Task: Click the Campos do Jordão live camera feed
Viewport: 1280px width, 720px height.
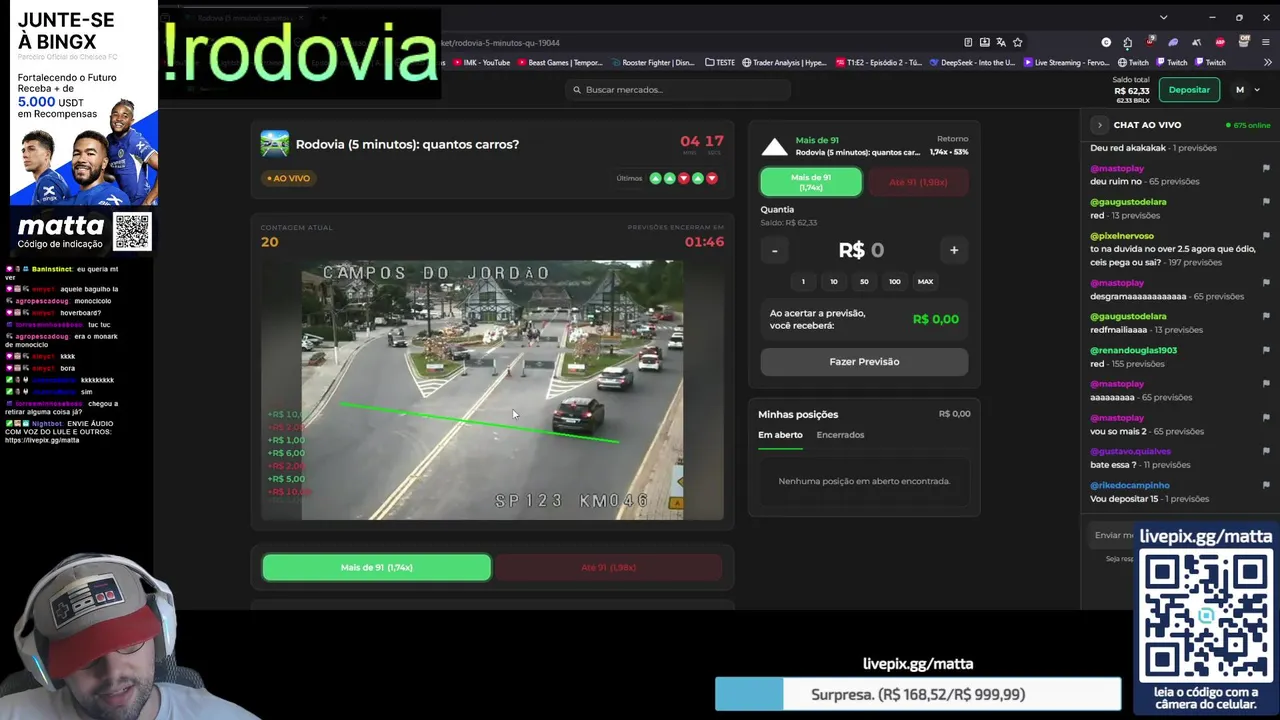Action: pyautogui.click(x=492, y=390)
